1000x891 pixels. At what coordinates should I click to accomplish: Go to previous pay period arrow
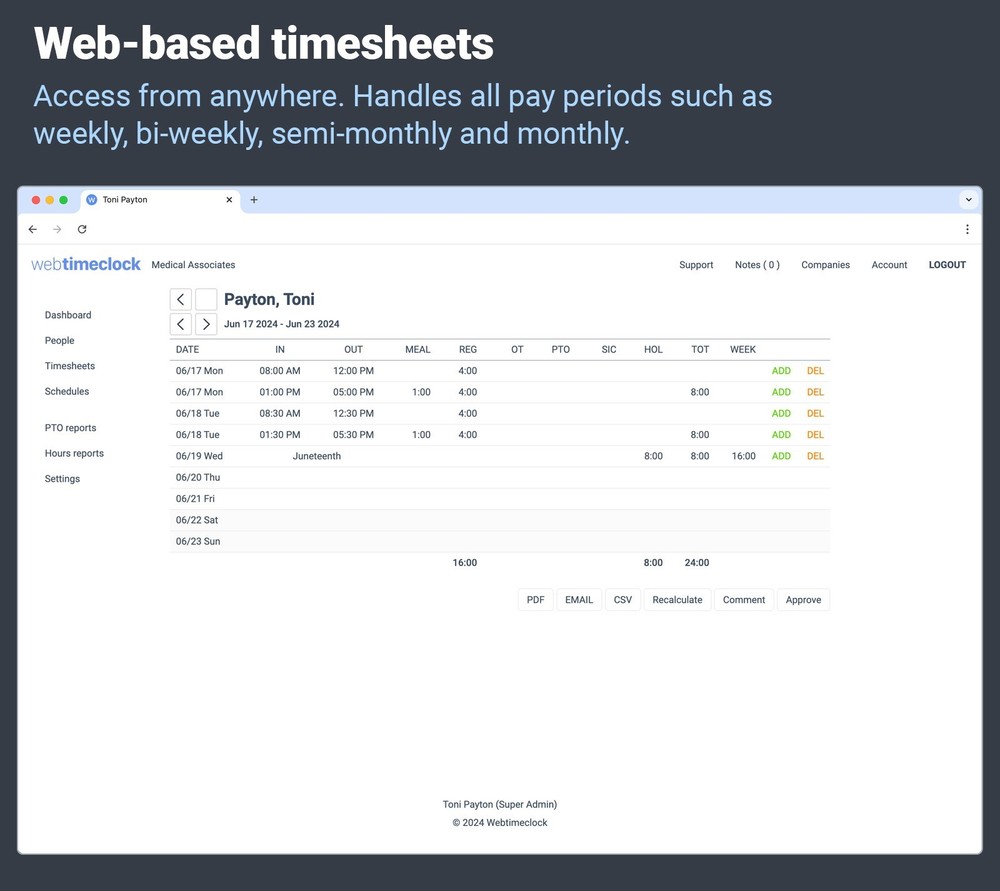180,324
